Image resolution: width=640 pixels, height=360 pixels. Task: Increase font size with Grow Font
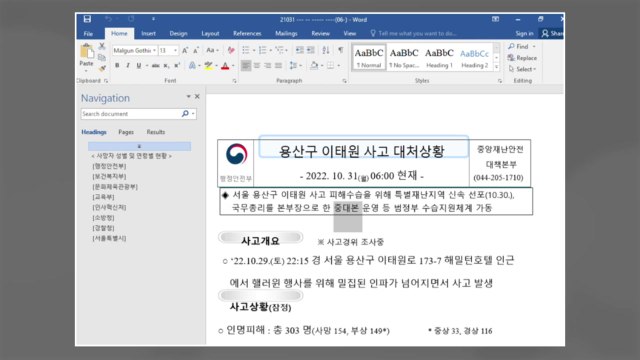[185, 50]
